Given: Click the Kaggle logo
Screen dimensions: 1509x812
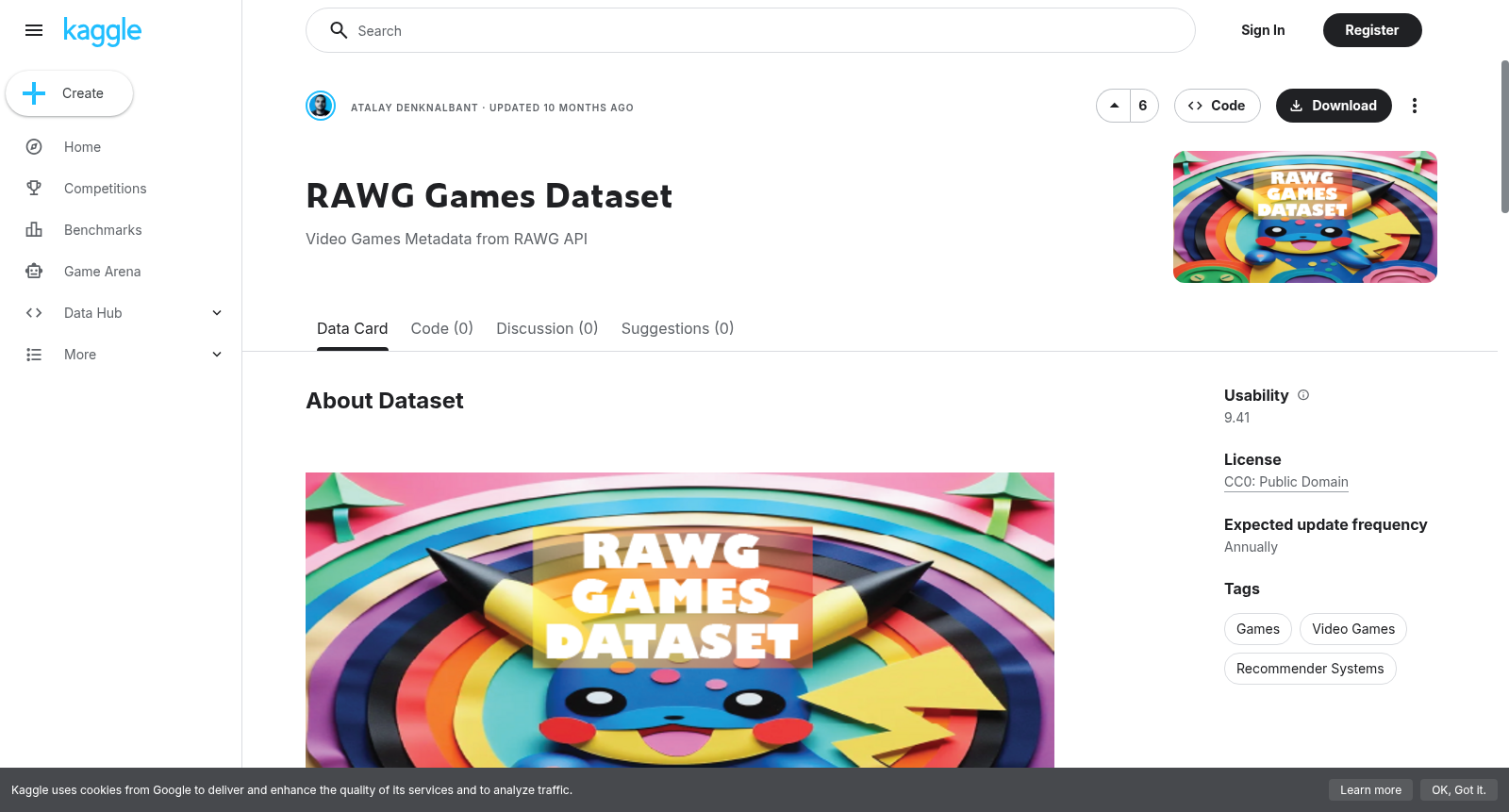Looking at the screenshot, I should tap(102, 31).
